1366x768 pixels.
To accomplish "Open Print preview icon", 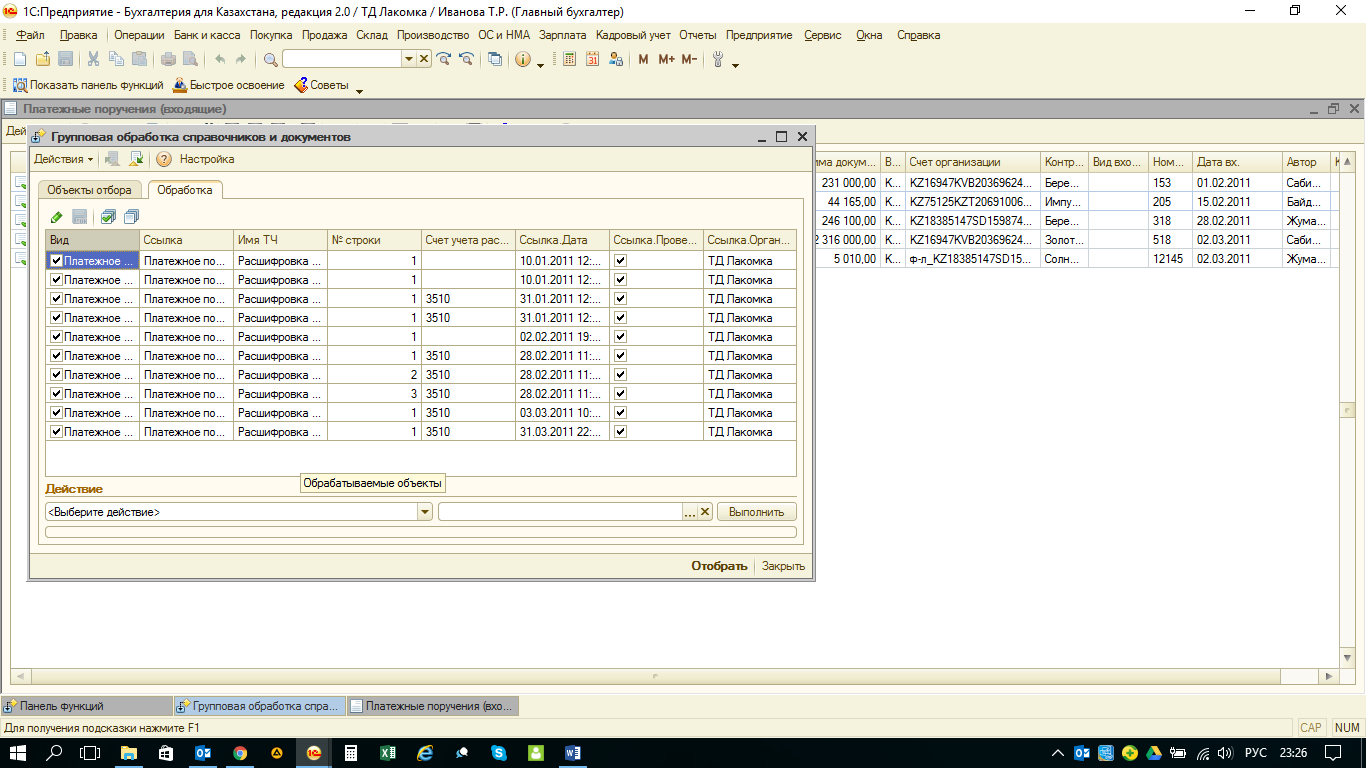I will 189,60.
